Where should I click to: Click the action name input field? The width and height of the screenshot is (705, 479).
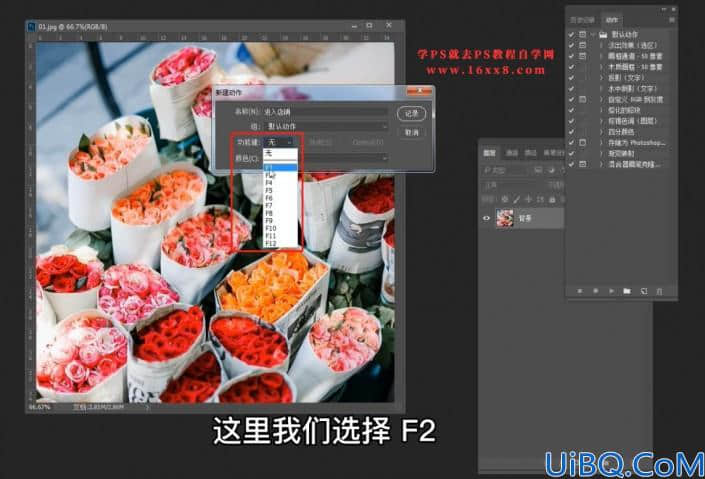pyautogui.click(x=326, y=112)
